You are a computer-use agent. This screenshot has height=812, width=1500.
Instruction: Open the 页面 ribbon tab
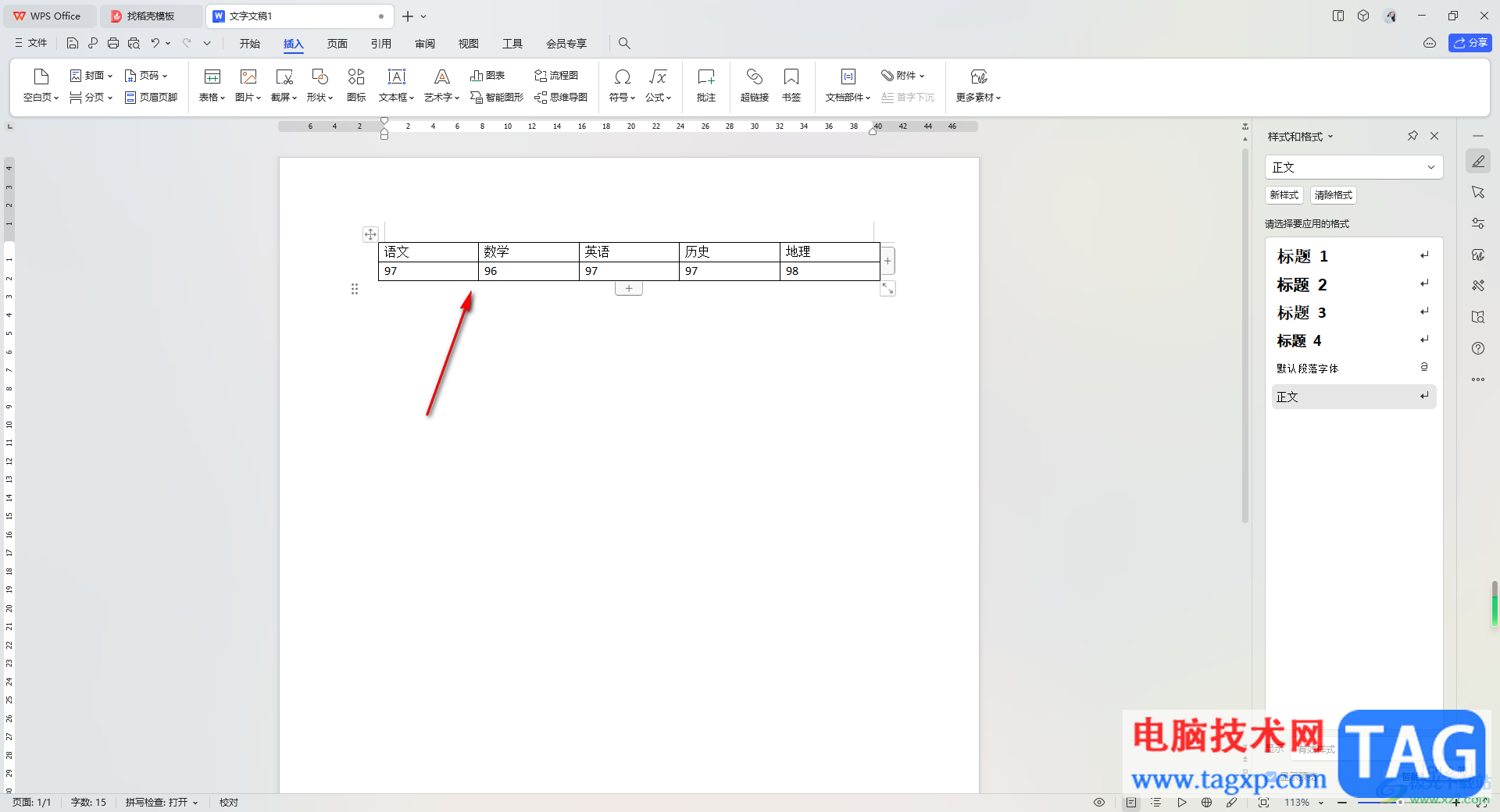pos(337,44)
